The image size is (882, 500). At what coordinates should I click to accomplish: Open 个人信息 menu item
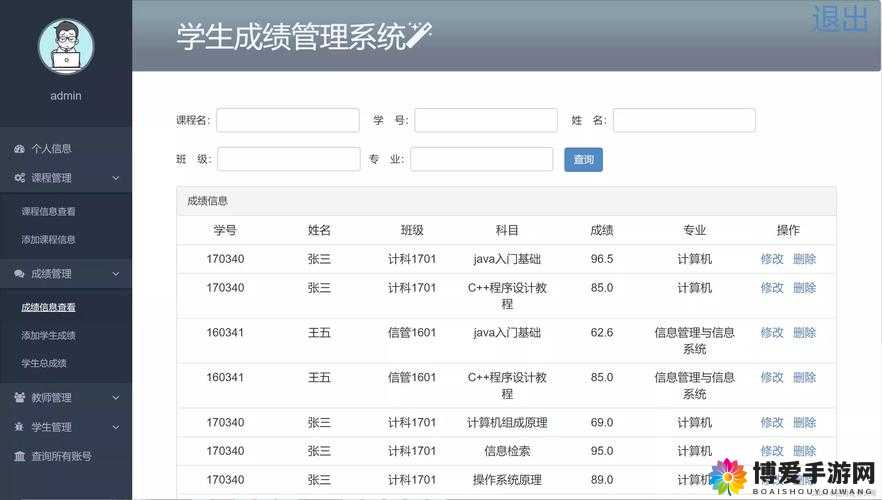(x=51, y=149)
